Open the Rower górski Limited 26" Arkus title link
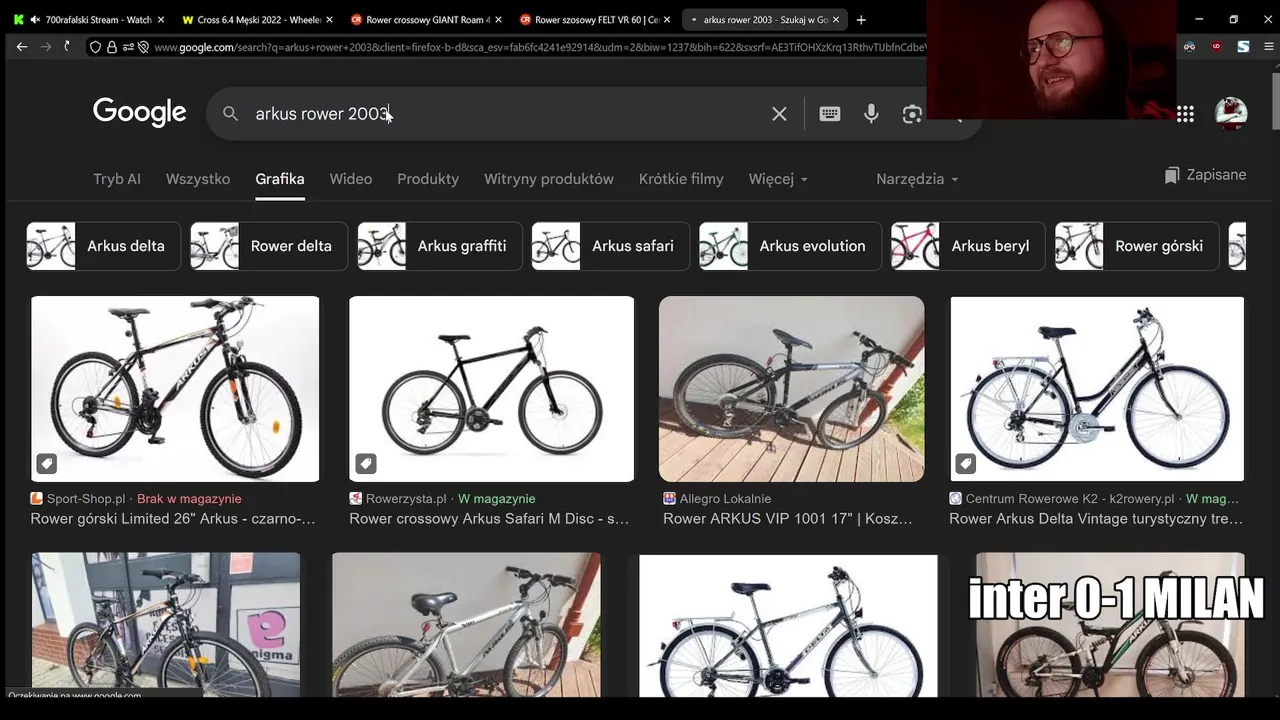The height and width of the screenshot is (720, 1280). coord(173,519)
